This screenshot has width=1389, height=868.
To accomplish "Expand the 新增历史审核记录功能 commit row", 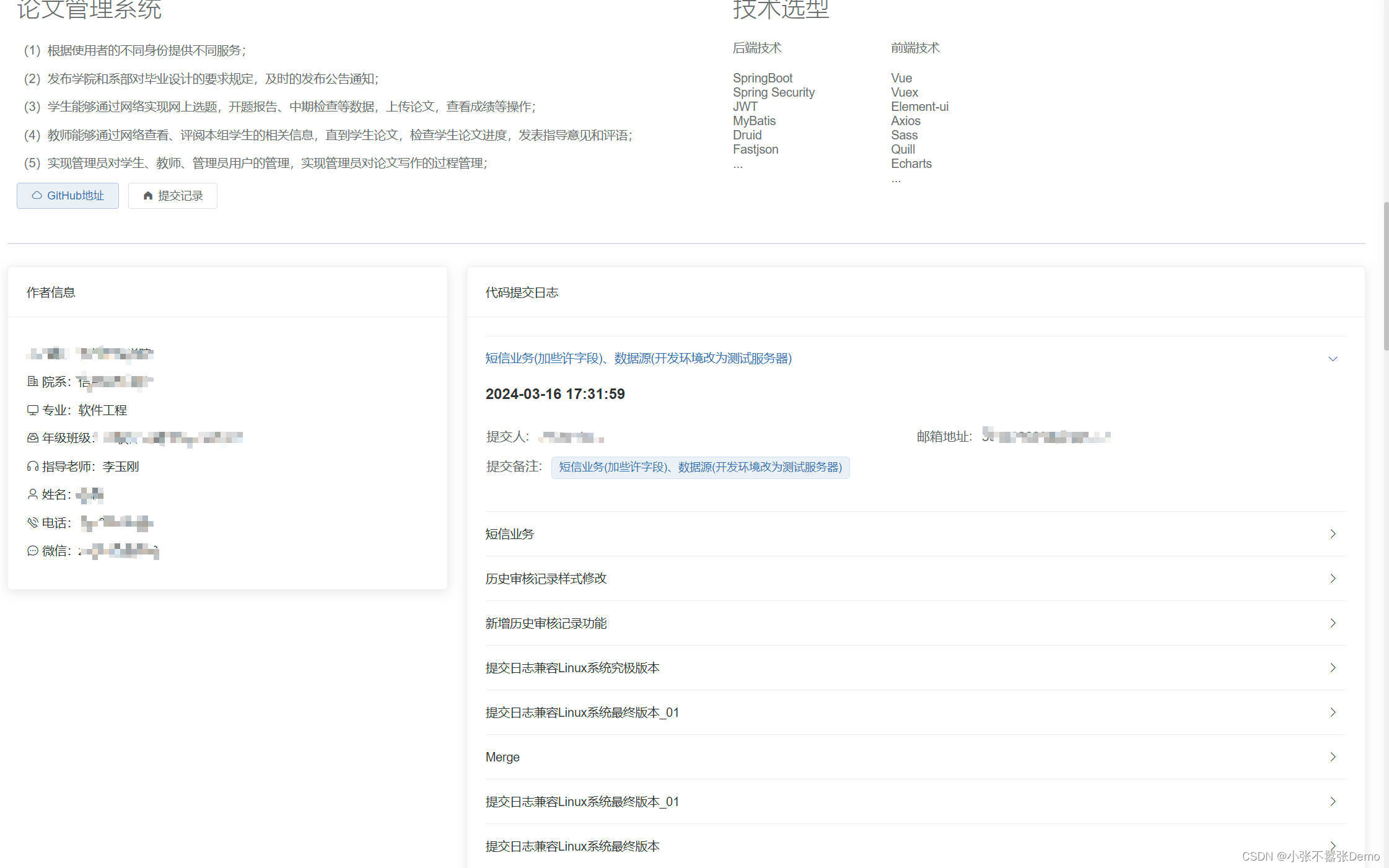I will pyautogui.click(x=1333, y=623).
